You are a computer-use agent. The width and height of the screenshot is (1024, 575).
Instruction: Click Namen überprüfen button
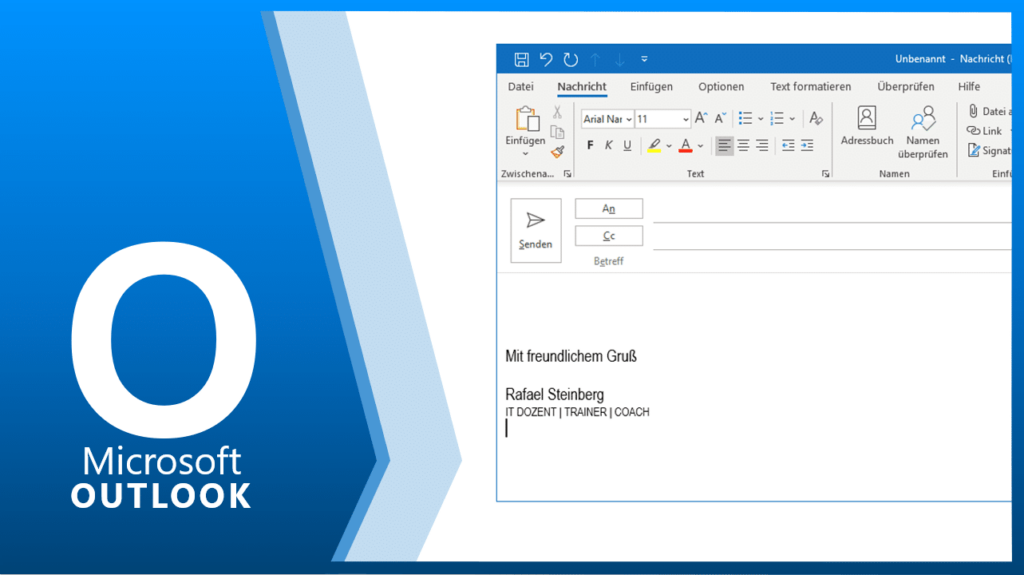point(923,133)
